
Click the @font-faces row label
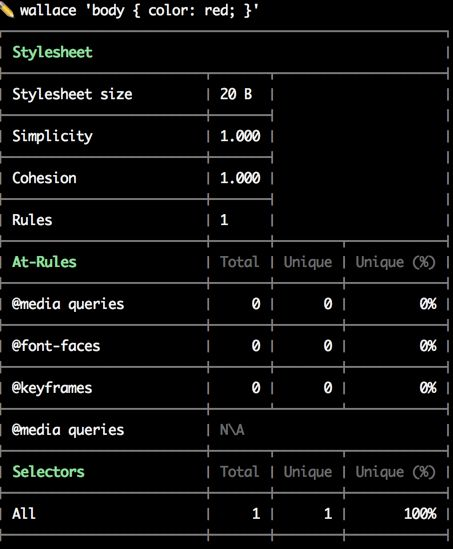(x=56, y=346)
